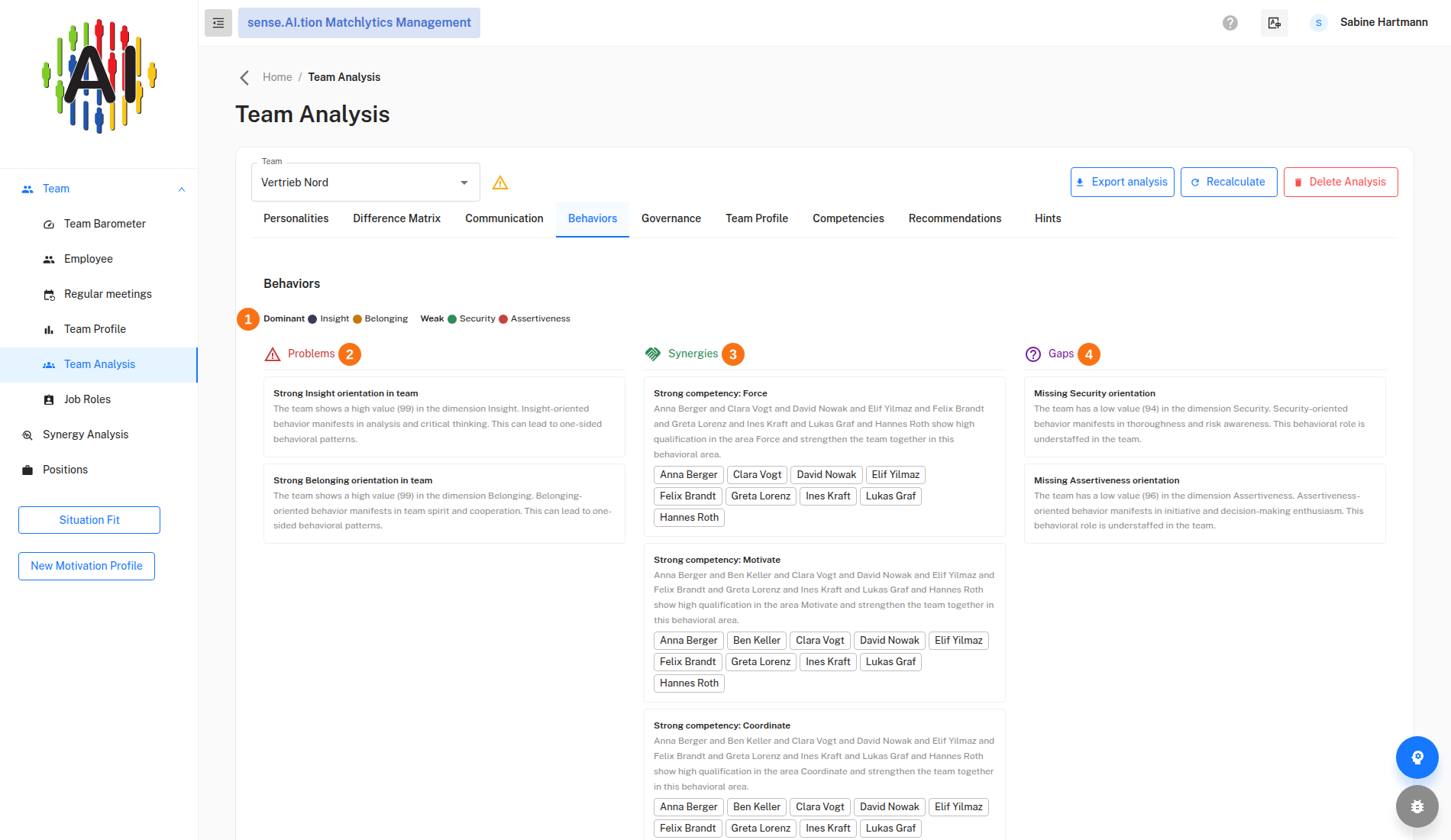Viewport: 1451px width, 840px height.
Task: Click the Insight legend color dot
Action: click(312, 319)
